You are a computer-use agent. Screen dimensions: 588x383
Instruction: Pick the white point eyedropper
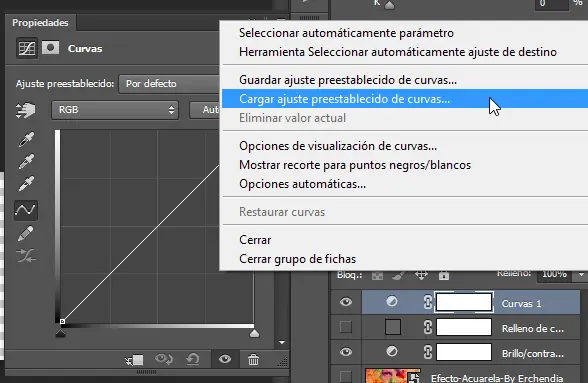pyautogui.click(x=26, y=183)
